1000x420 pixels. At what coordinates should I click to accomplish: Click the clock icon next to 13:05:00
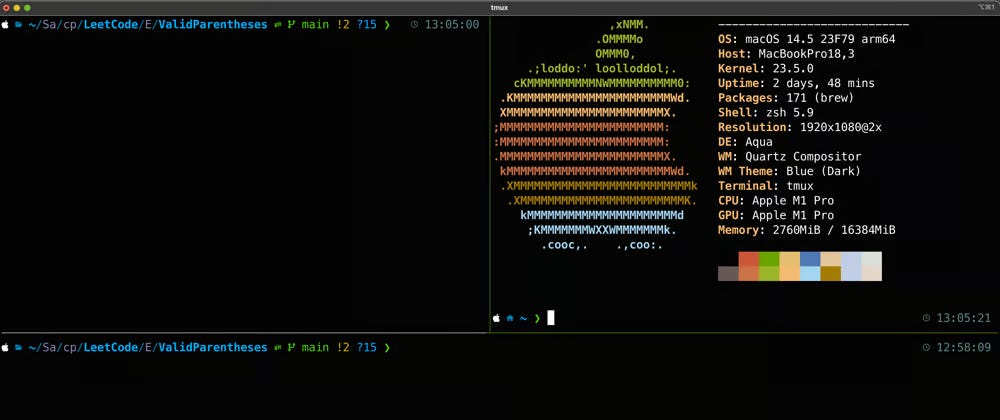pyautogui.click(x=415, y=25)
